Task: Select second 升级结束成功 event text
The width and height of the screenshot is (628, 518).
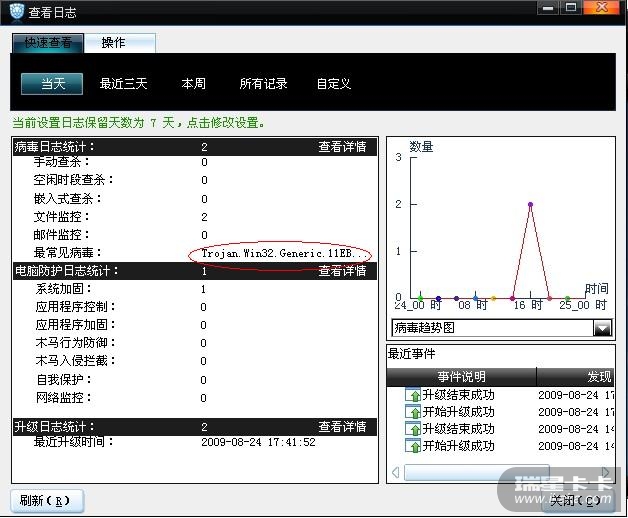Action: tap(459, 429)
